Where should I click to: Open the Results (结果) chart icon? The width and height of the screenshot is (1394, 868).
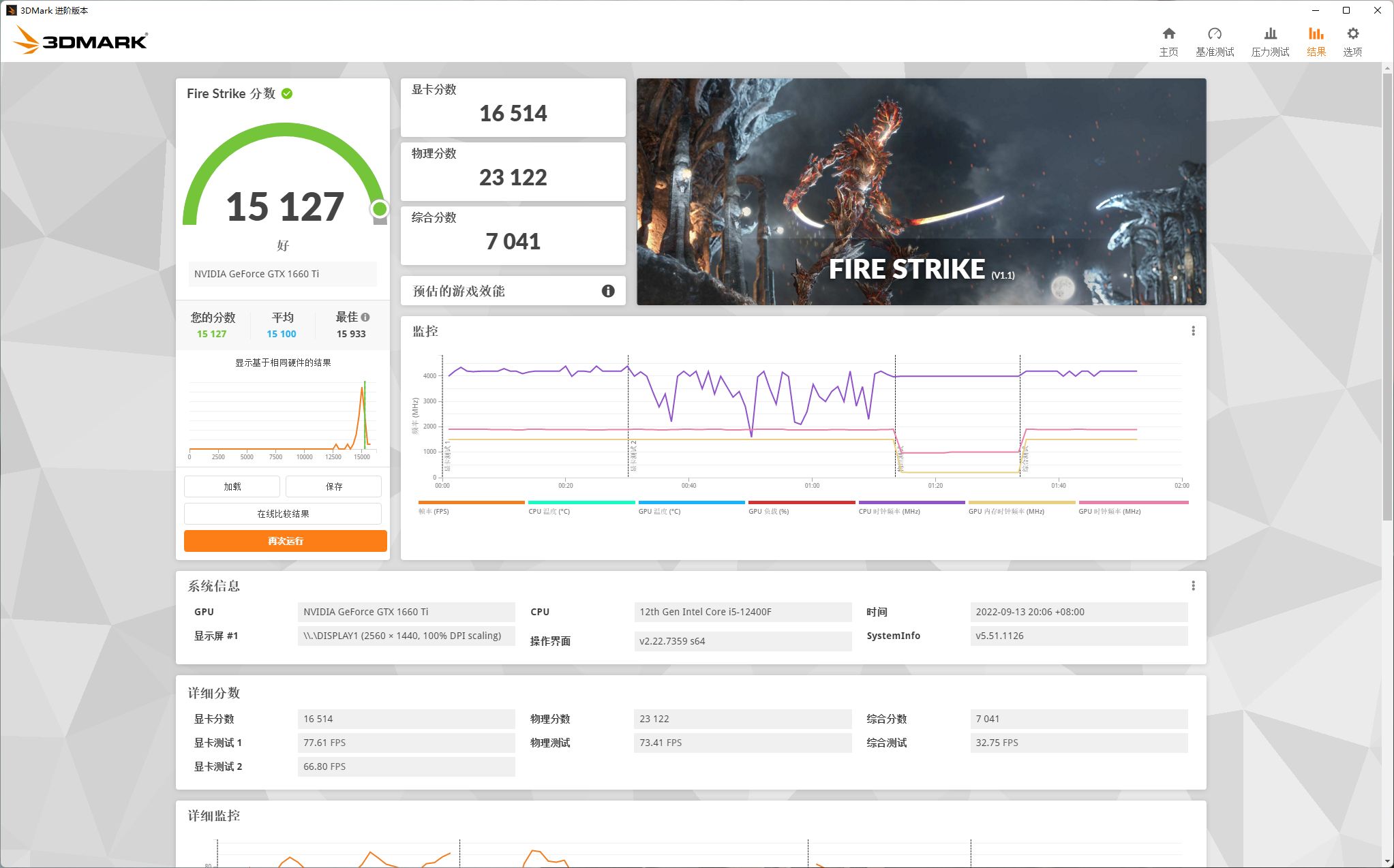(x=1316, y=34)
